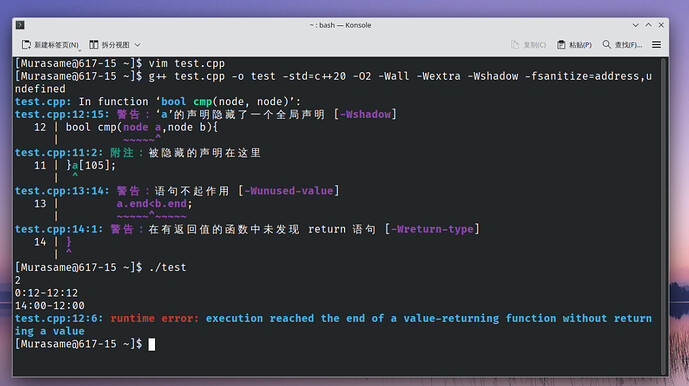Click the keep-below chevron in title bar
The image size is (689, 386).
(635, 25)
